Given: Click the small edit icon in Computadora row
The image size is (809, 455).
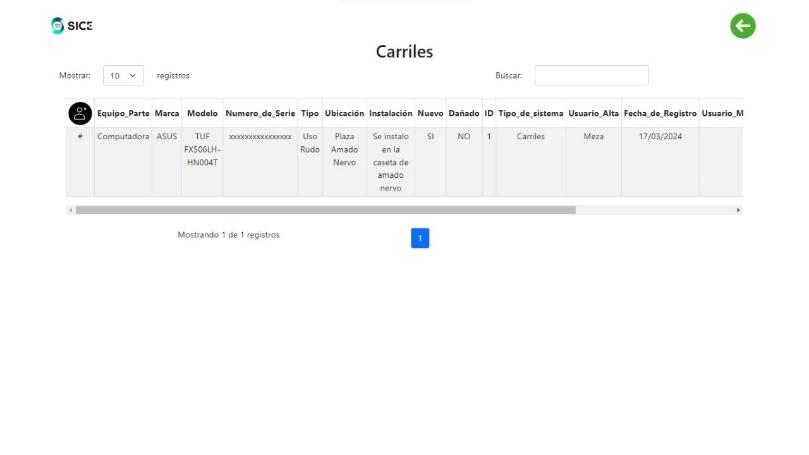Looking at the screenshot, I should (80, 136).
